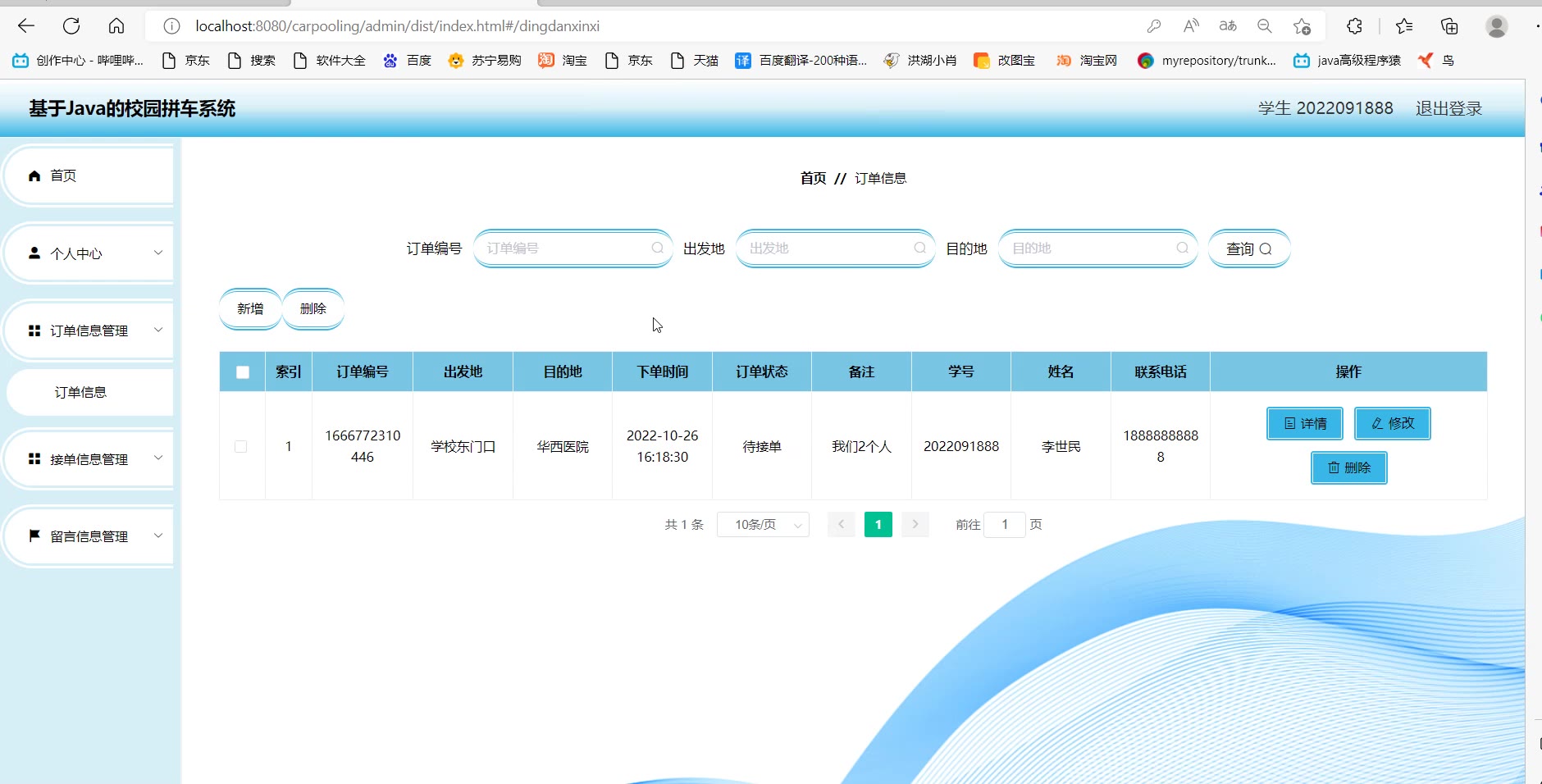
Task: Select 首页 in the sidebar
Action: point(90,175)
